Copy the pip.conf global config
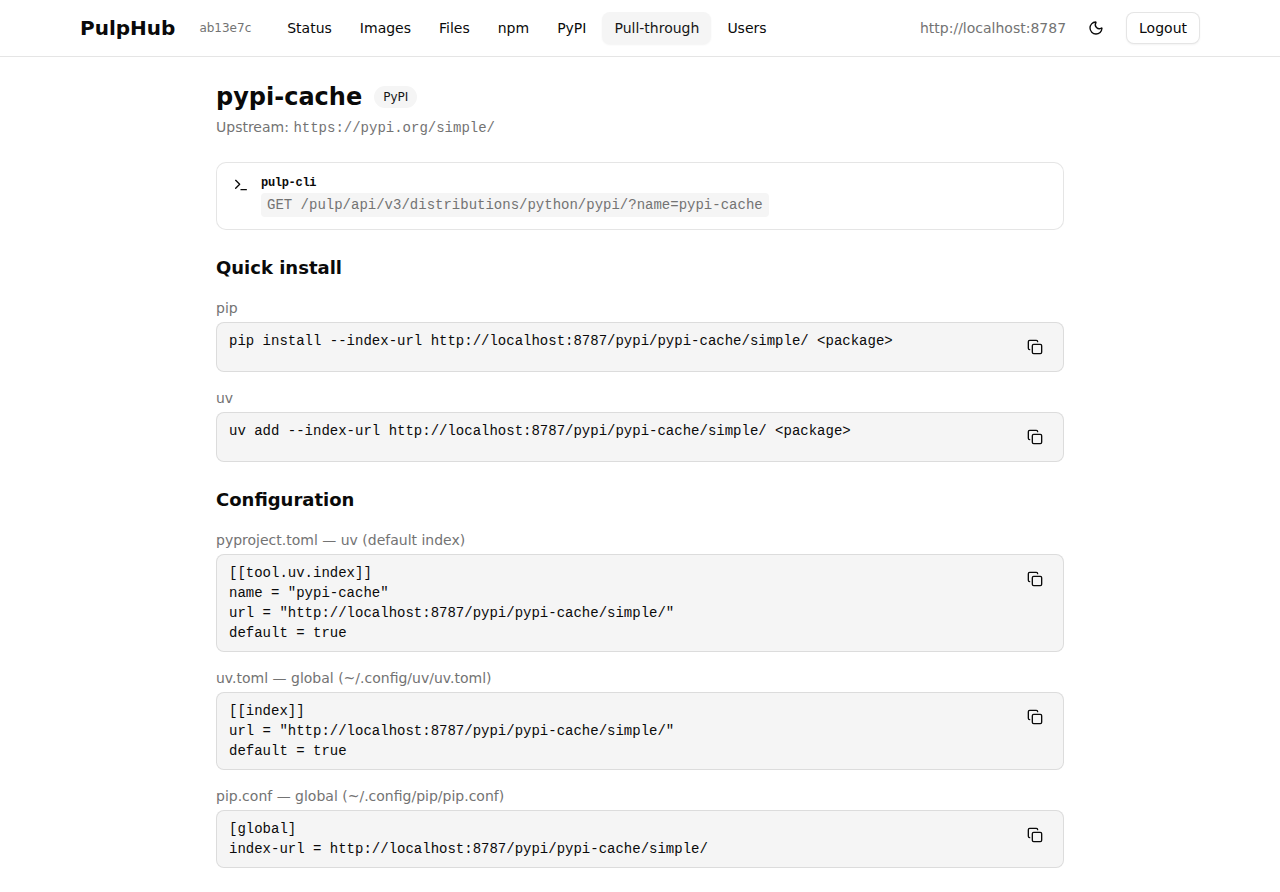 [1035, 835]
